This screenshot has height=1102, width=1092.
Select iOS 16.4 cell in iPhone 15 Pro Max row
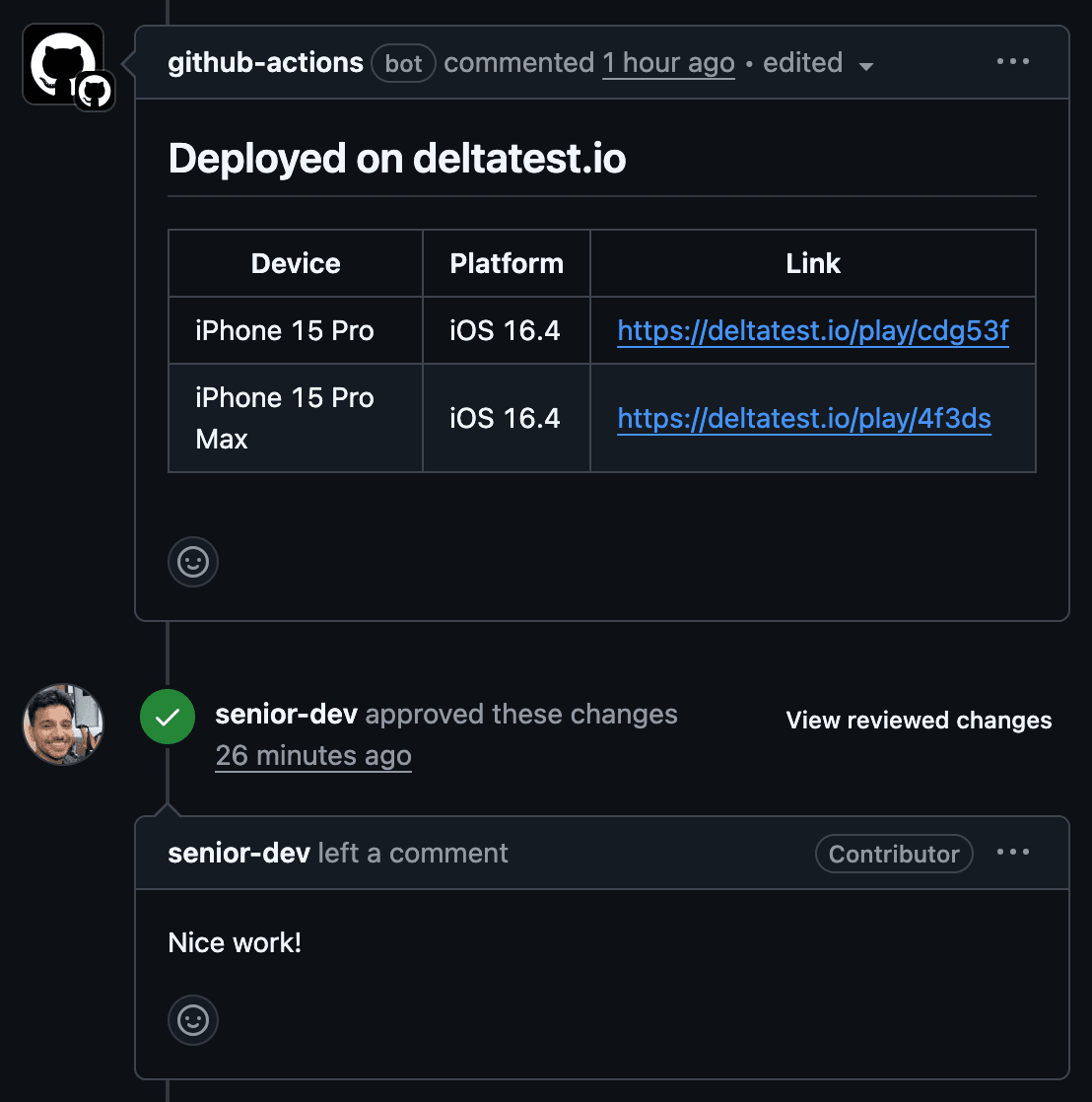click(507, 418)
